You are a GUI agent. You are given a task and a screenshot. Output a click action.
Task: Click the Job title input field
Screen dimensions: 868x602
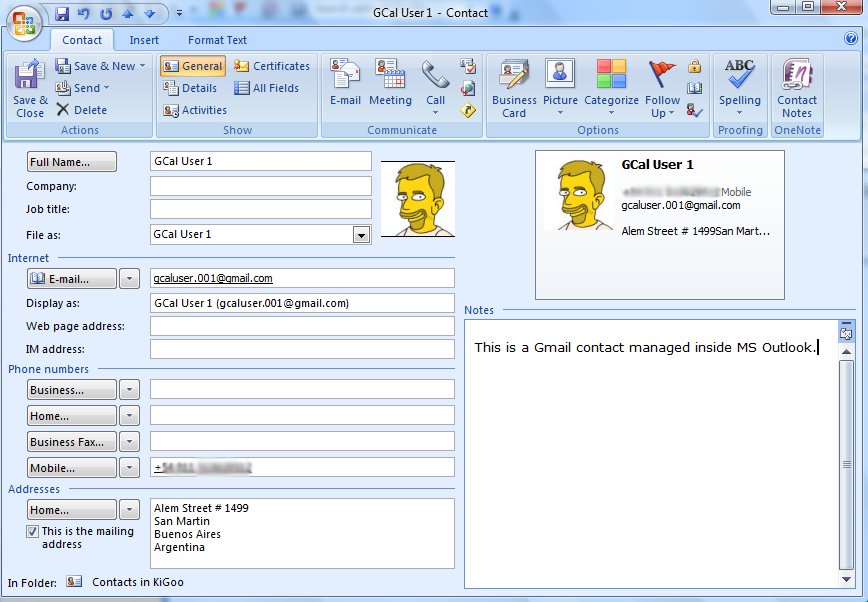coord(261,209)
